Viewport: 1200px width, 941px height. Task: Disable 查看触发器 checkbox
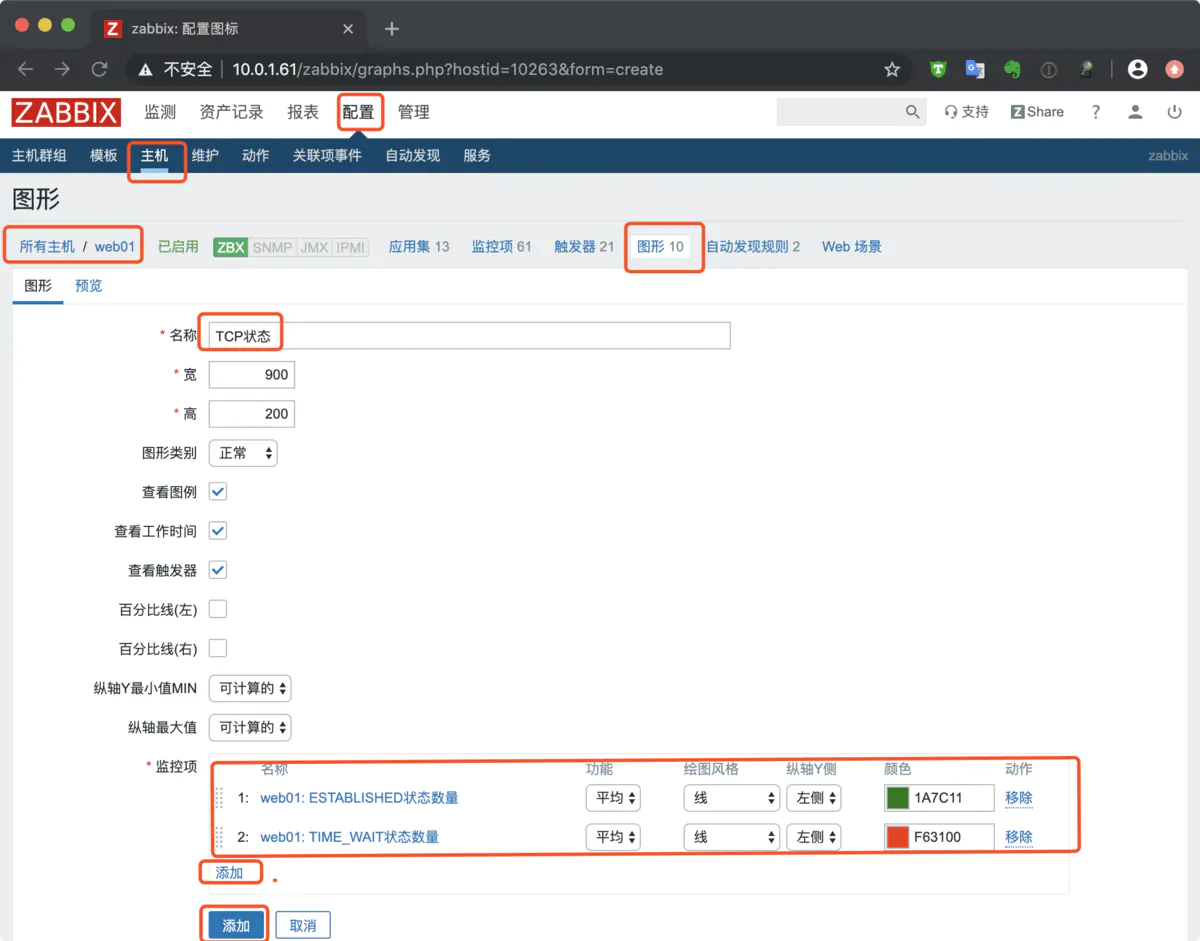click(217, 570)
